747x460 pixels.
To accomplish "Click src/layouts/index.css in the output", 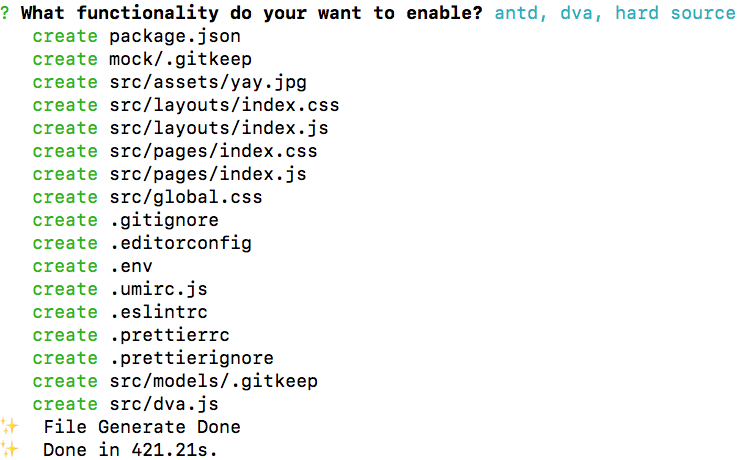I will [x=224, y=105].
